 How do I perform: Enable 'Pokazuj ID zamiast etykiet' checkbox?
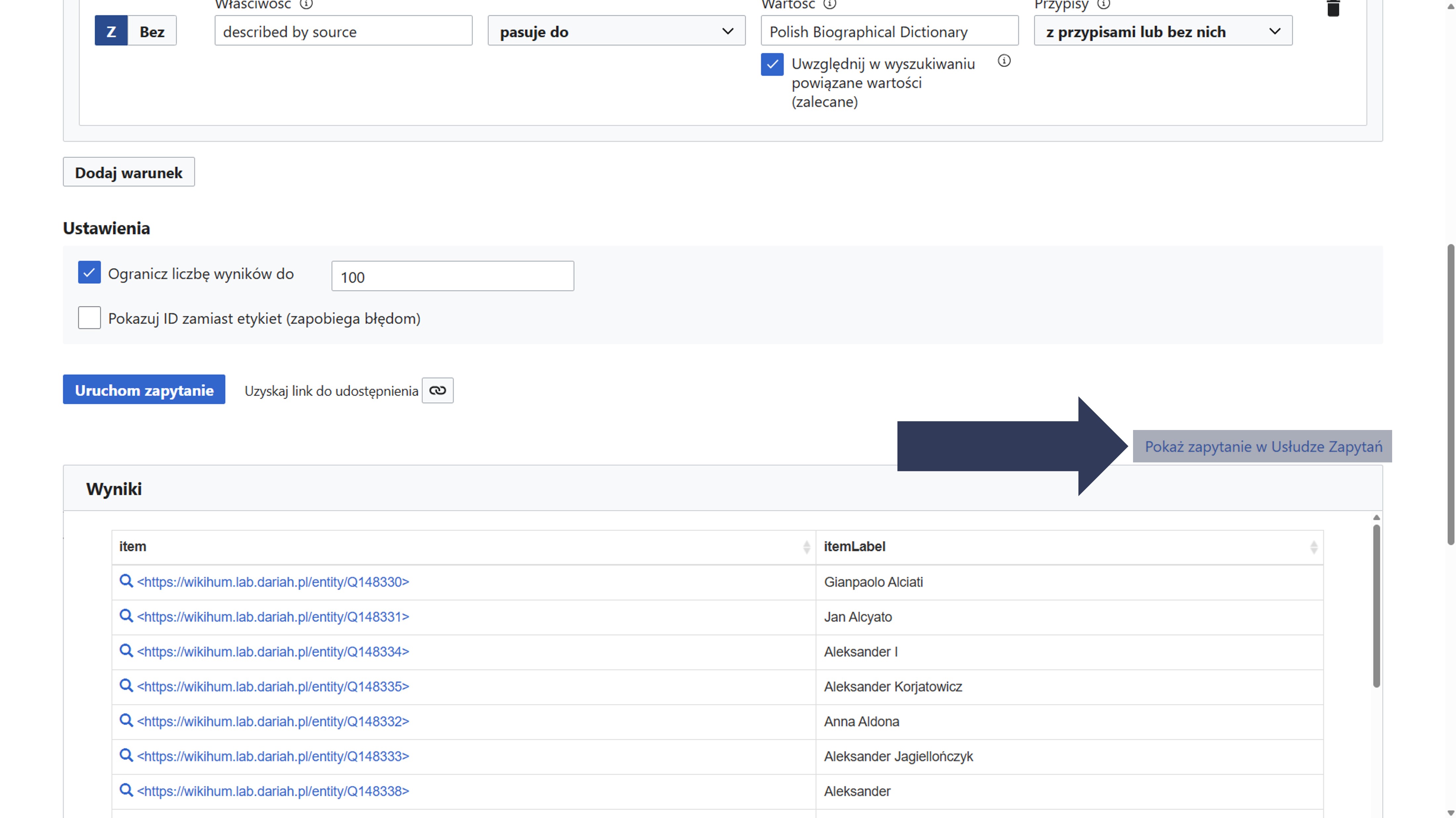coord(89,318)
